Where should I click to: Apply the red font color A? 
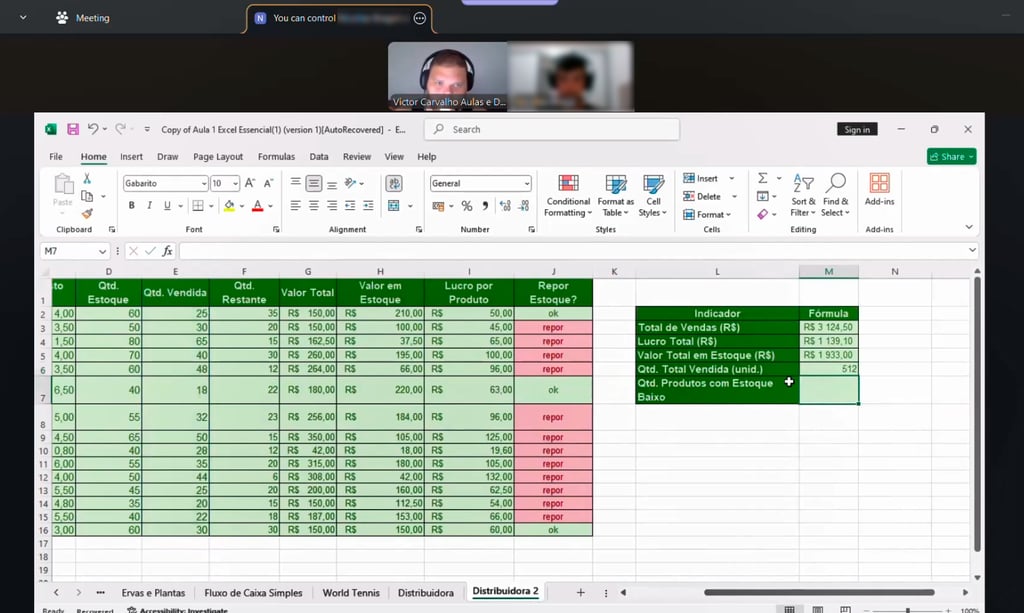pos(258,206)
